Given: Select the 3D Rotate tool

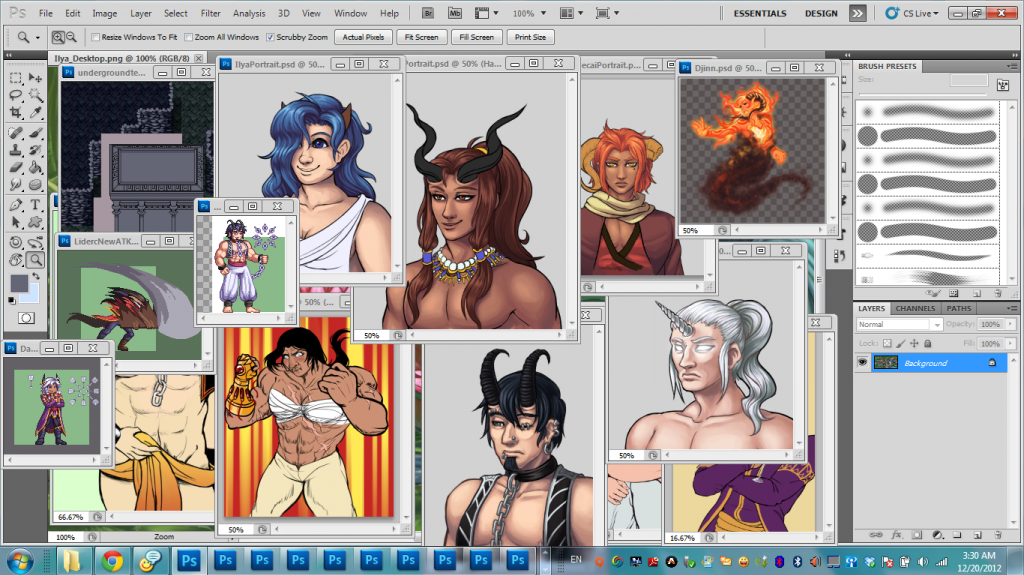Looking at the screenshot, I should (x=16, y=242).
